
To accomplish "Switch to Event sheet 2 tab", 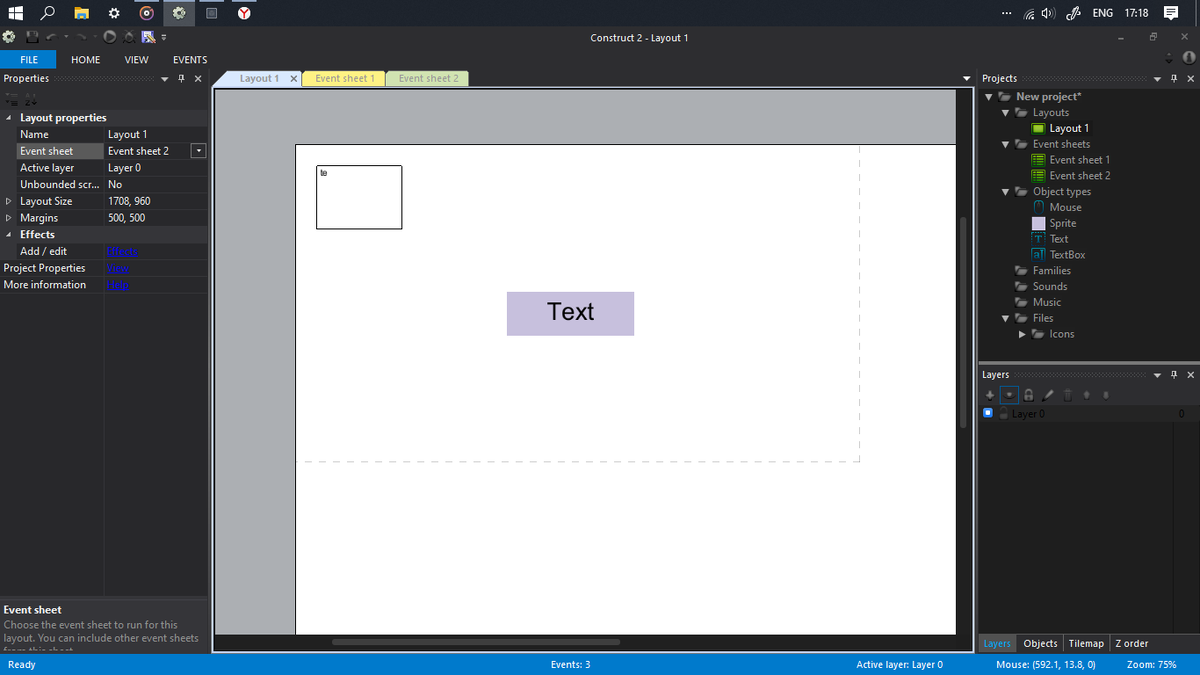I will coord(428,78).
